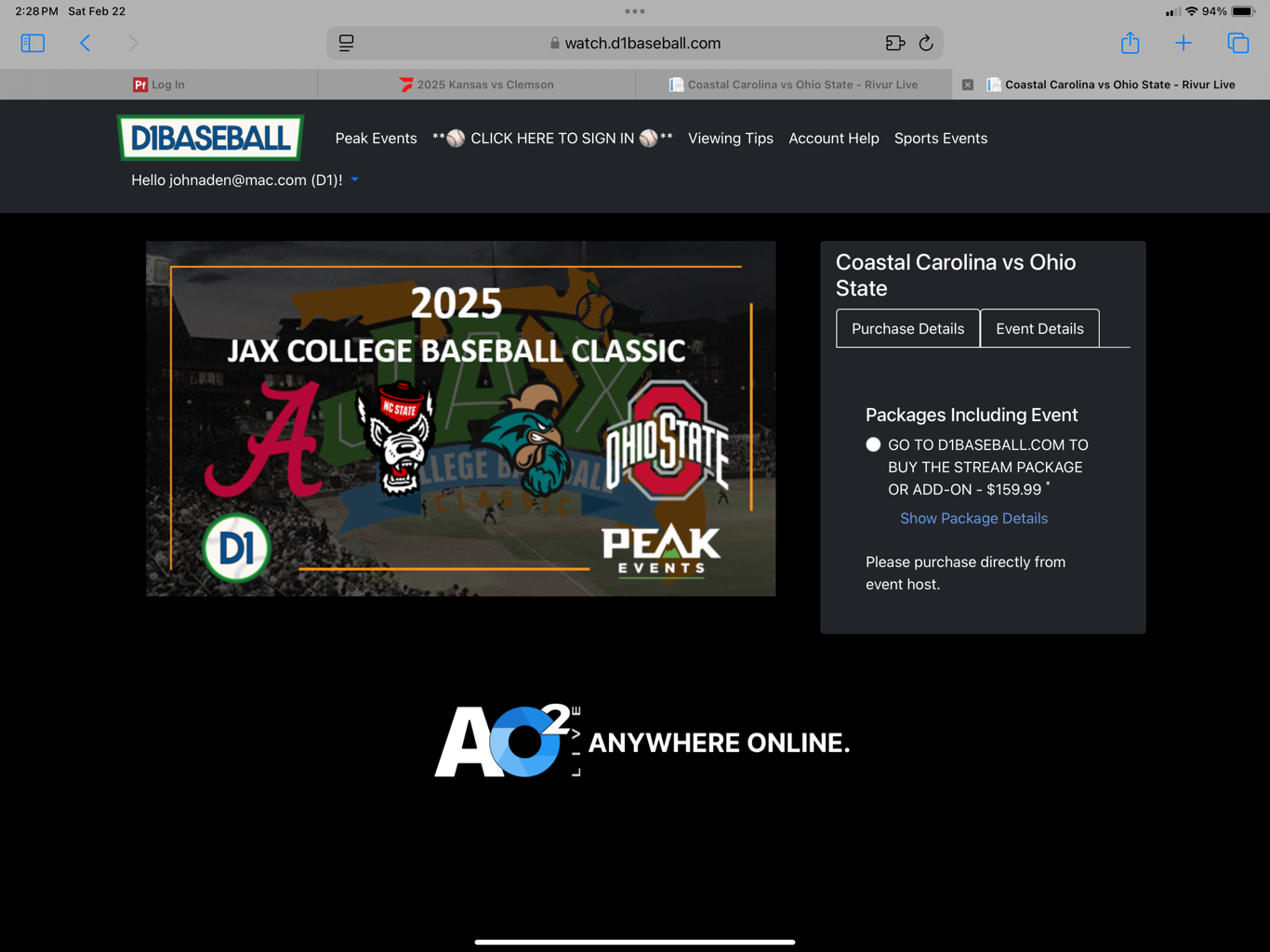The image size is (1270, 952).
Task: Show the tab overview icon
Action: [x=1237, y=43]
